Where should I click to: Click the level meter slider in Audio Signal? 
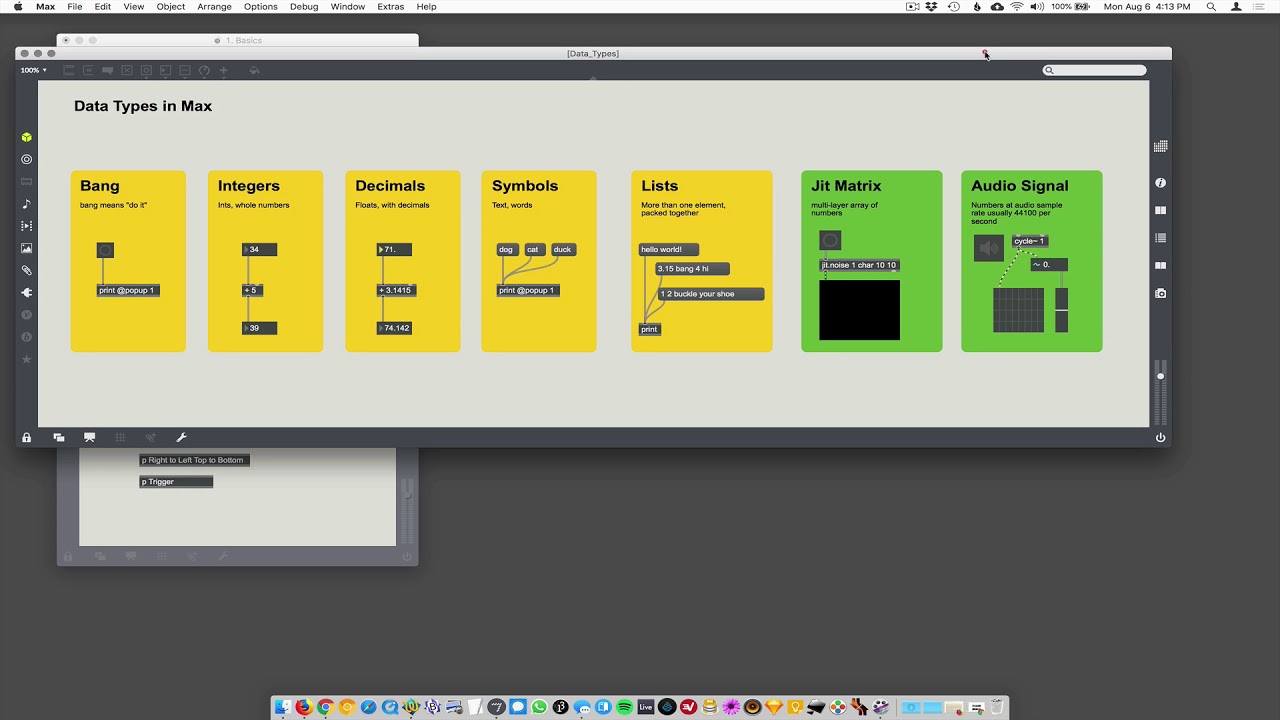(x=1061, y=310)
